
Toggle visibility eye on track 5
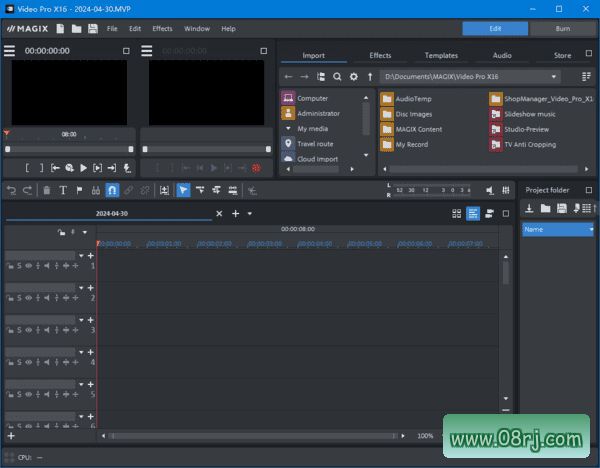pyautogui.click(x=28, y=394)
